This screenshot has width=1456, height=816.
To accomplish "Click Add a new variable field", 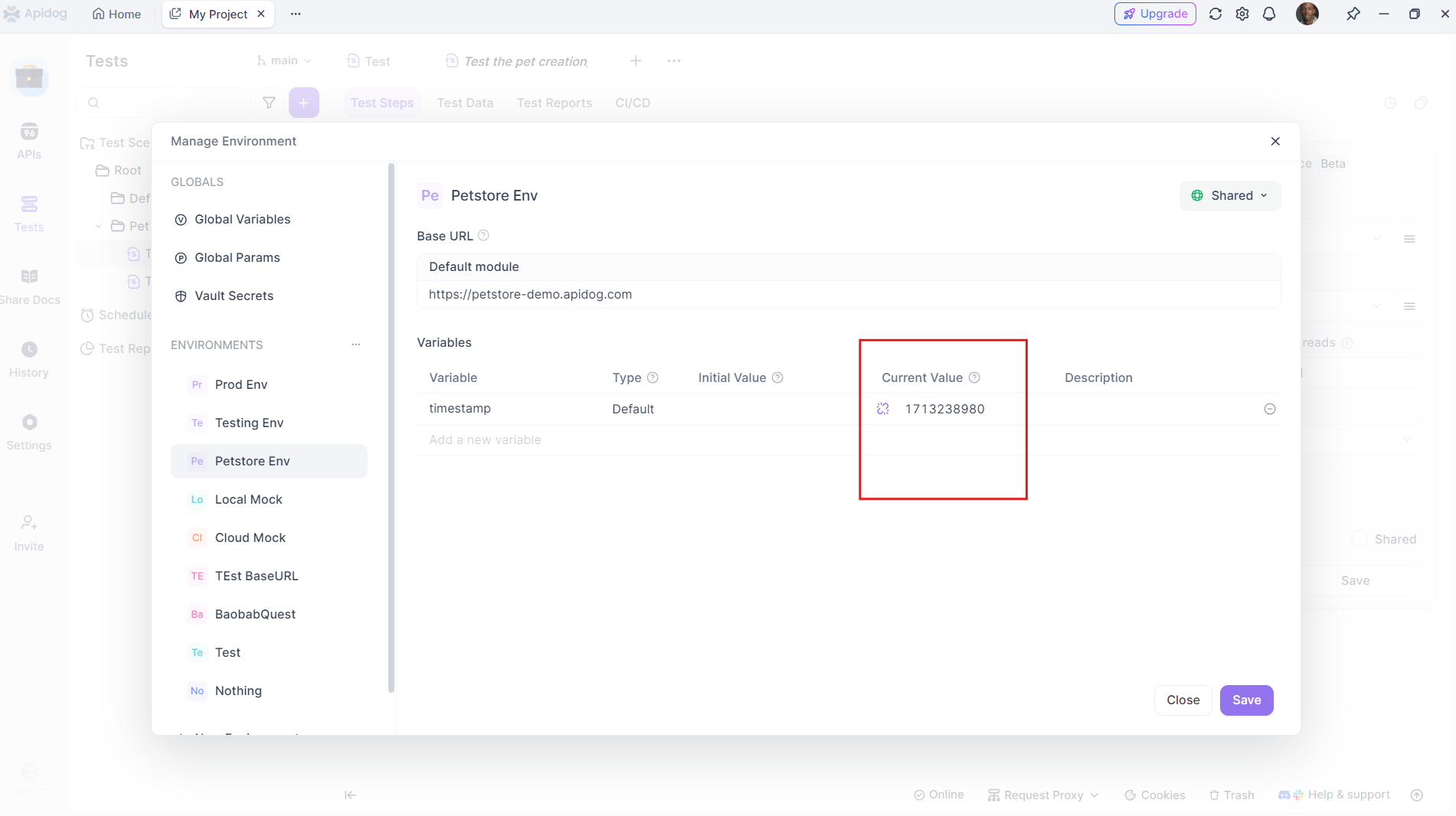I will coord(485,440).
